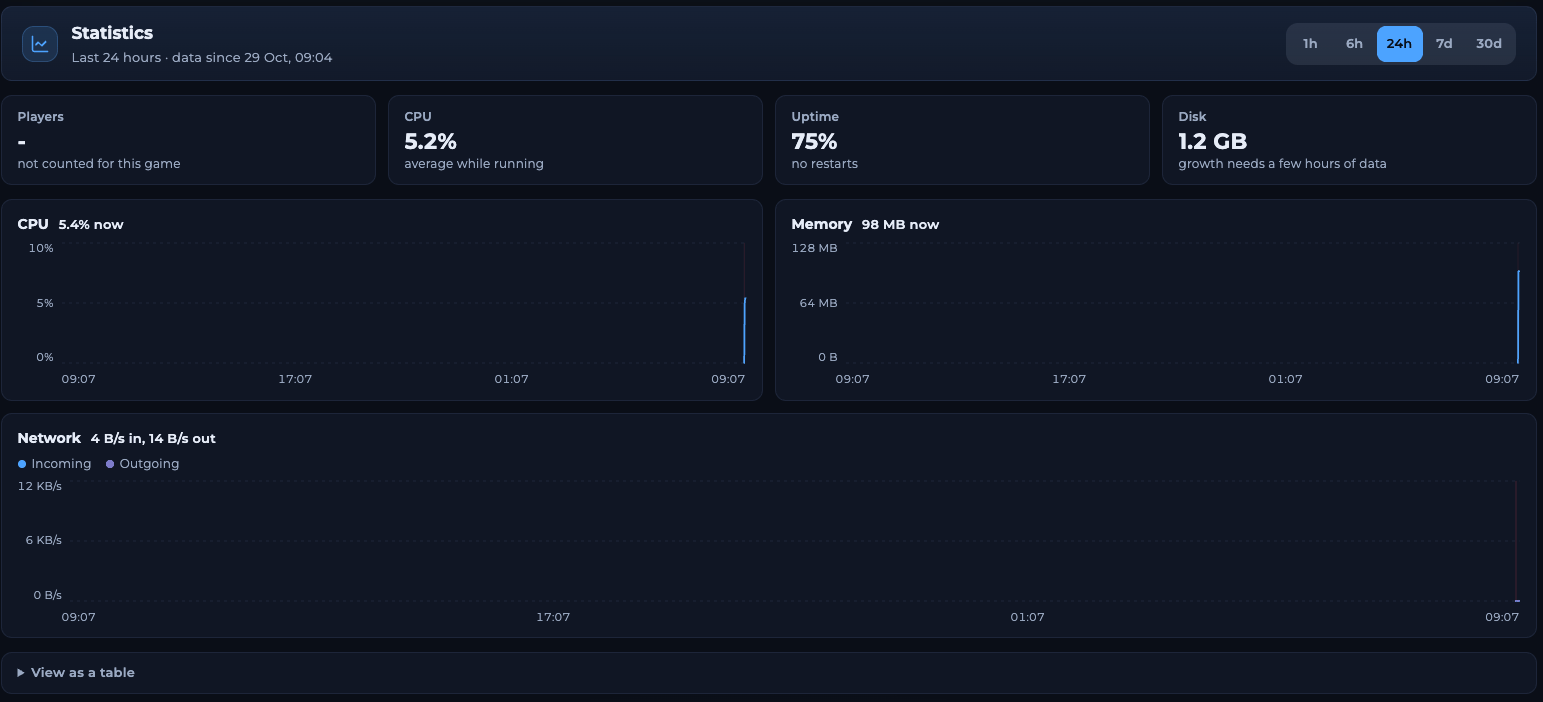
Task: Click the Outgoing legend purple dot
Action: coord(110,464)
